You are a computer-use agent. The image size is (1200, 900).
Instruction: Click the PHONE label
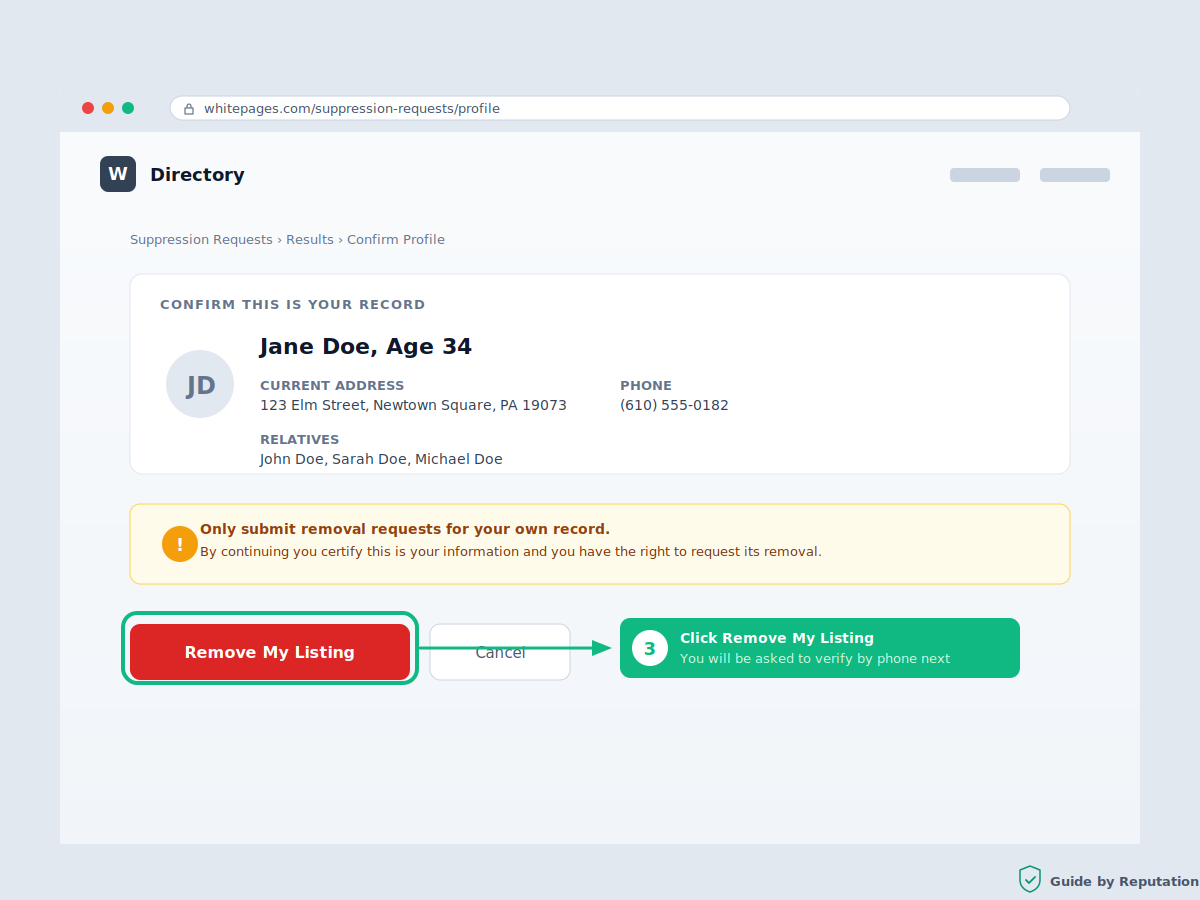[646, 385]
